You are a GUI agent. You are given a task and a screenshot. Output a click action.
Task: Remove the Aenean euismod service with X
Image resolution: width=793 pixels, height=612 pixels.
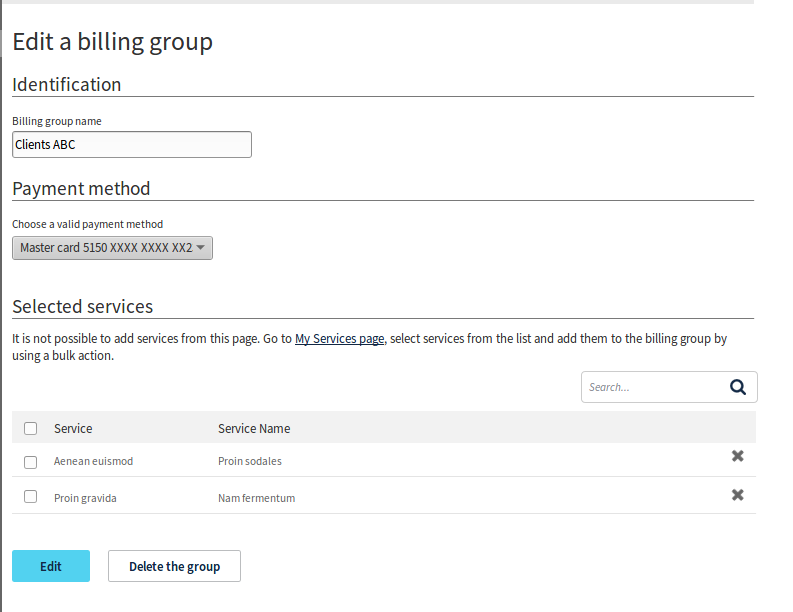coord(737,456)
